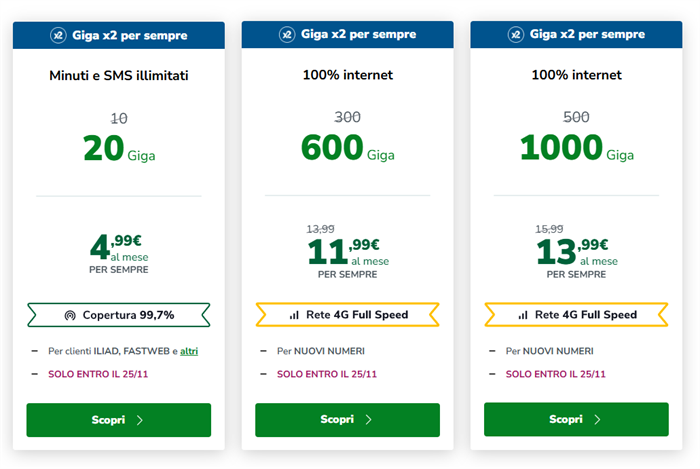This screenshot has width=700, height=469.
Task: Click the SOLO ENTRO IL 25/11 text on the 600 Giga card
Action: [327, 374]
